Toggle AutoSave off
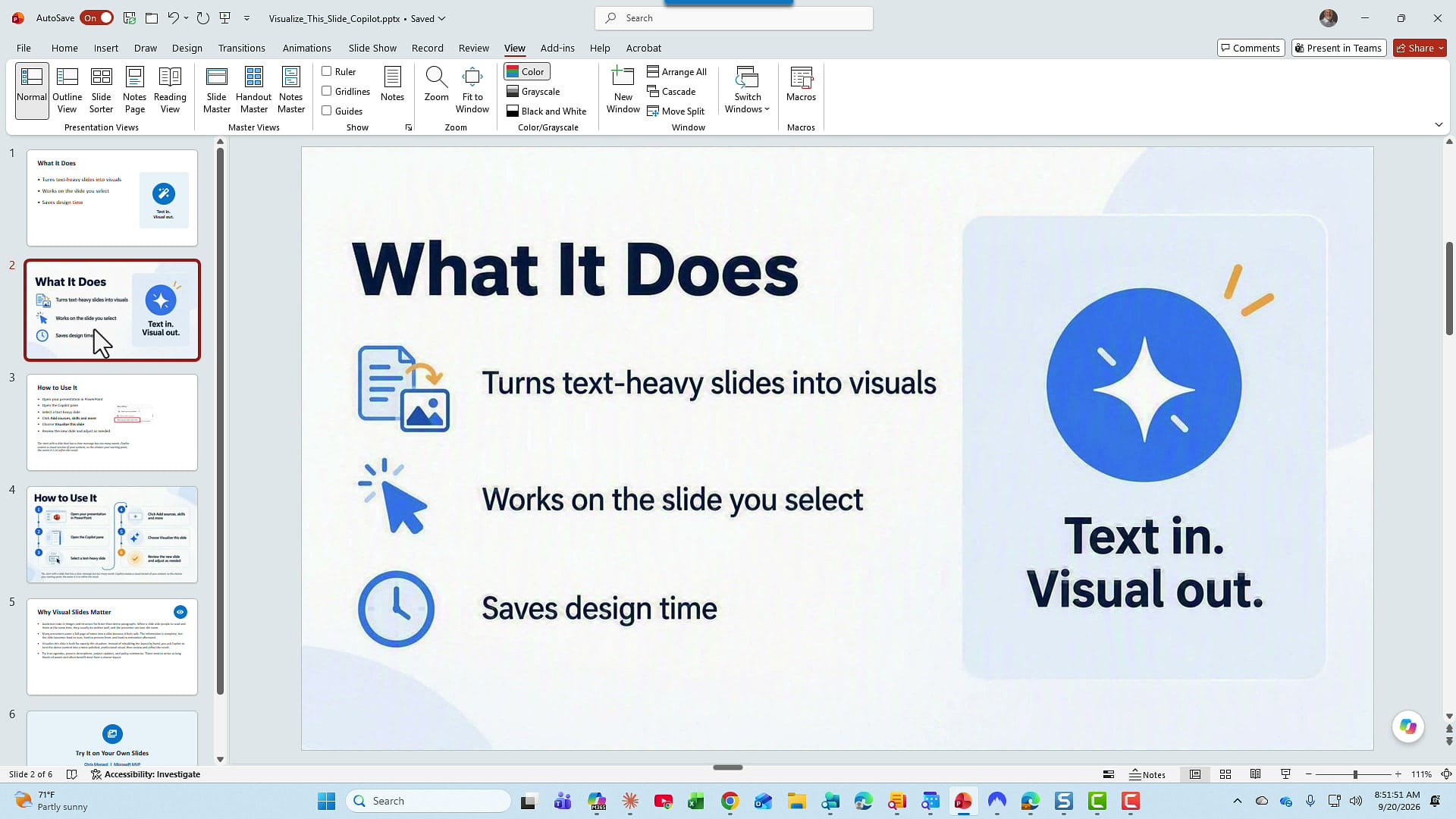This screenshot has width=1456, height=819. click(x=96, y=17)
